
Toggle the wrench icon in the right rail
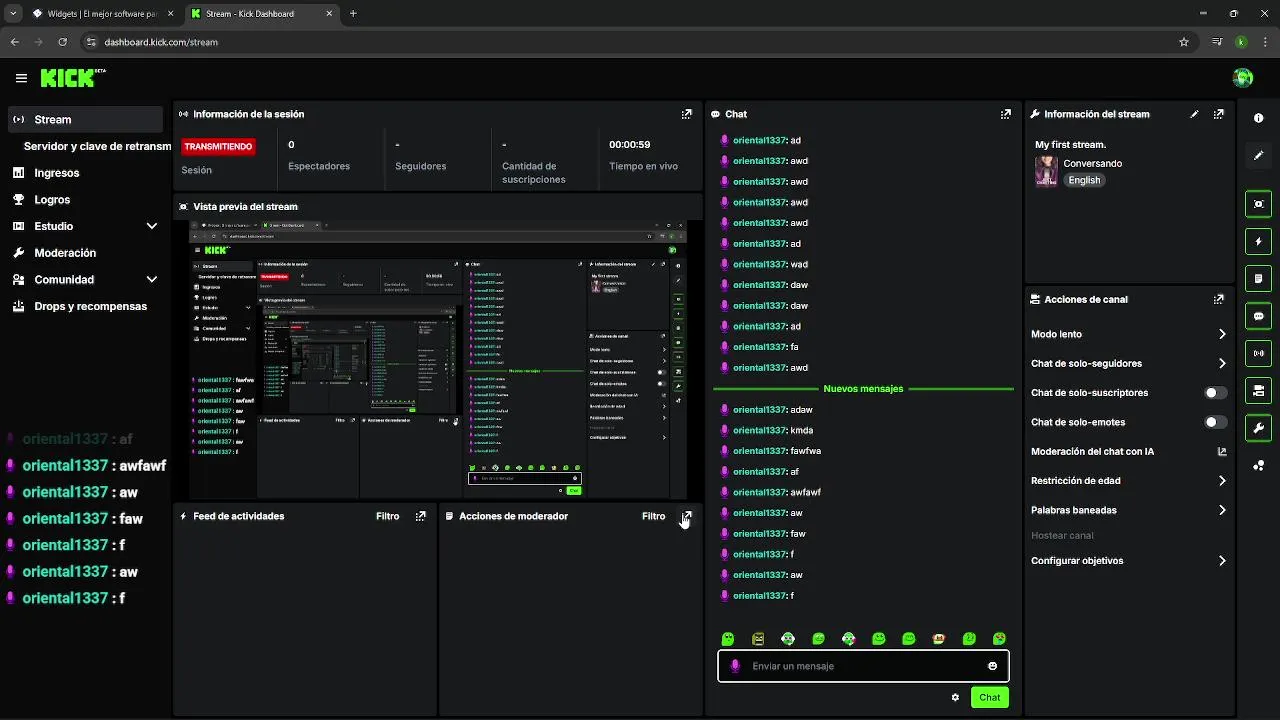click(x=1258, y=428)
